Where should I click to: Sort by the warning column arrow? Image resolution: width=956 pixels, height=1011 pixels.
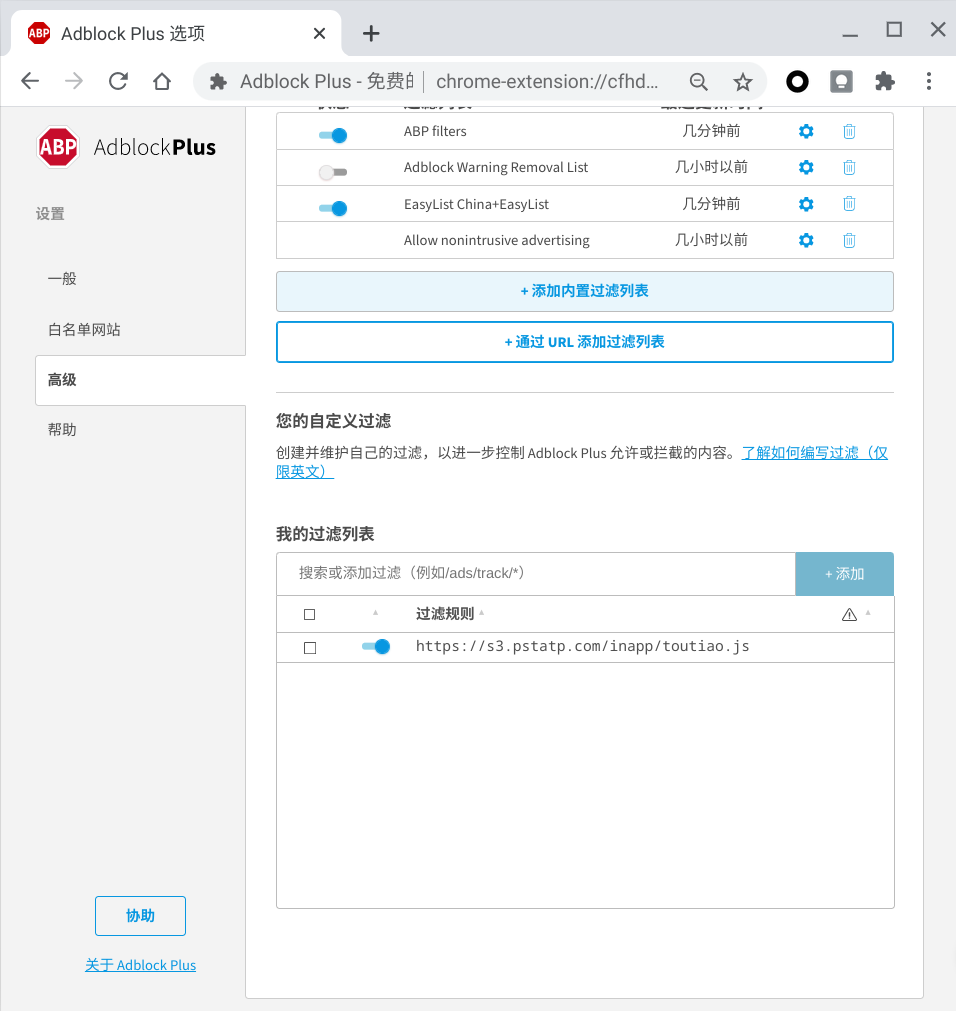coord(868,613)
